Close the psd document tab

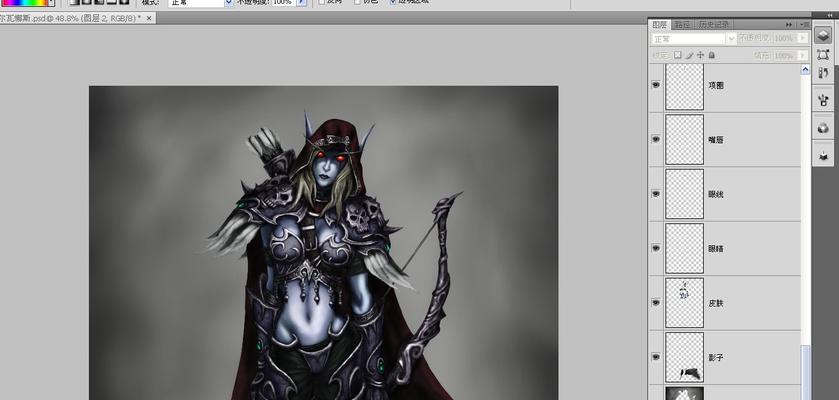pyautogui.click(x=149, y=18)
